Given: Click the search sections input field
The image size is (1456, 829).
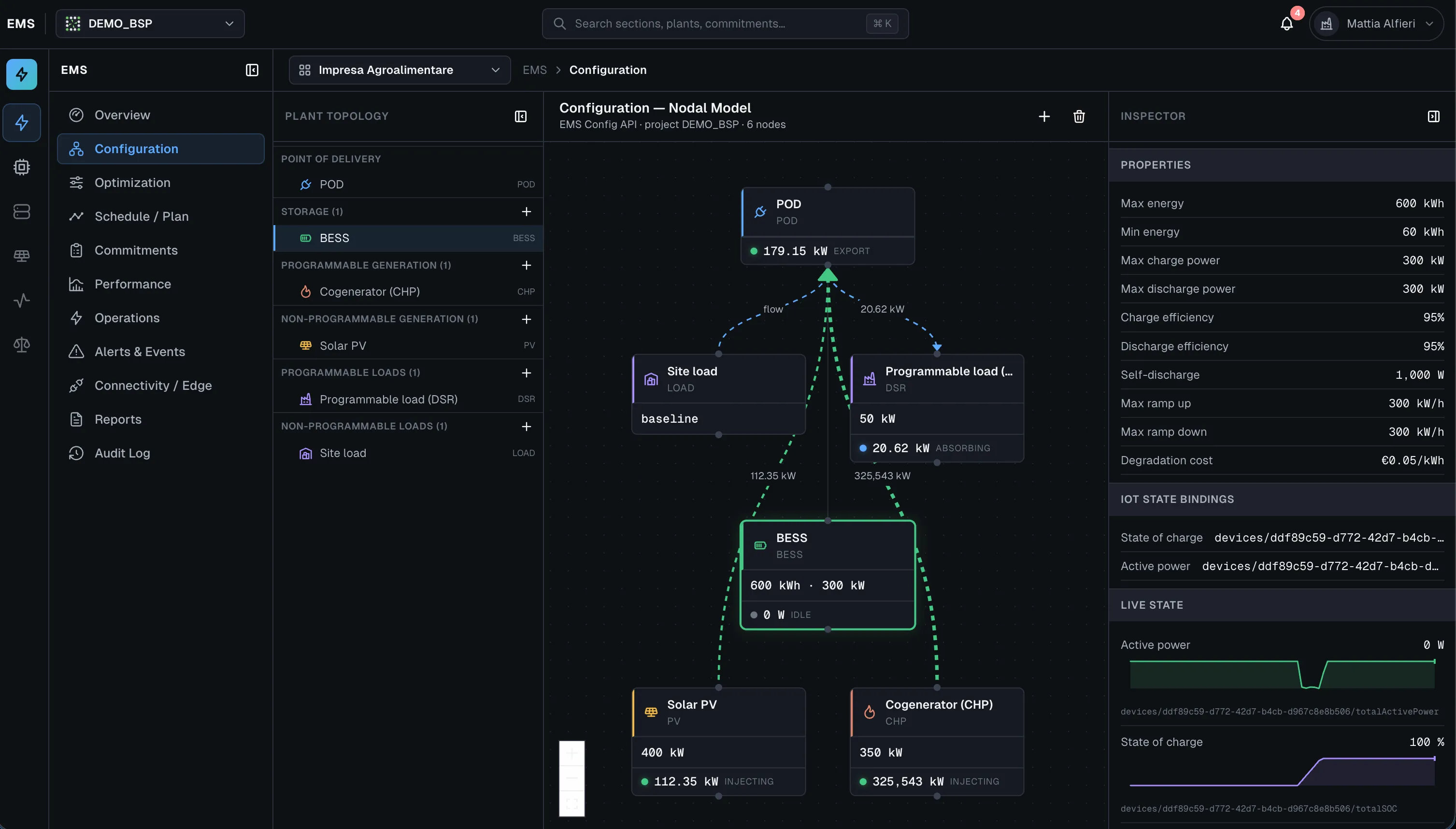Looking at the screenshot, I should [x=725, y=23].
